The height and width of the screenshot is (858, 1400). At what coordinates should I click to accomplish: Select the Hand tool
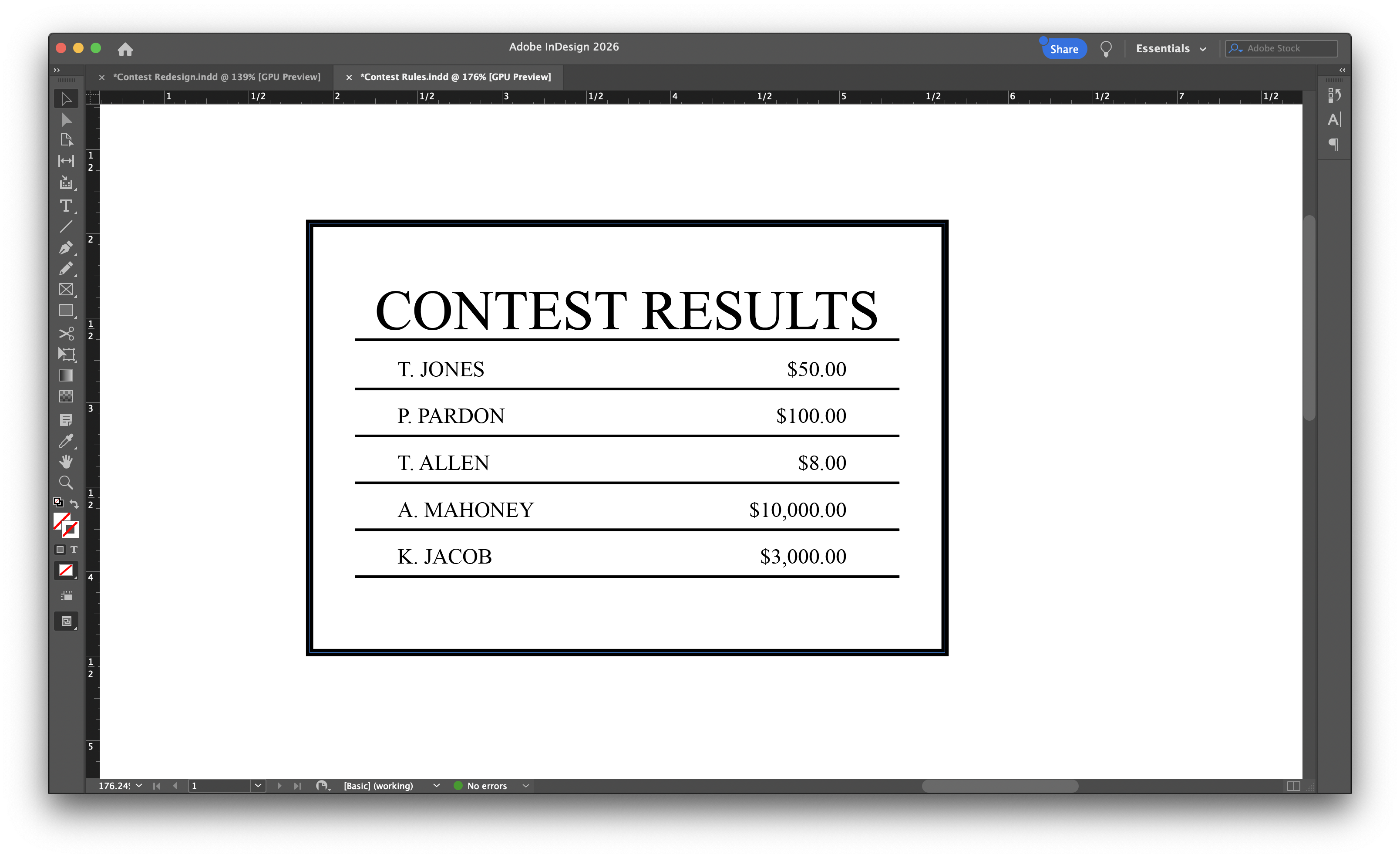pos(67,461)
